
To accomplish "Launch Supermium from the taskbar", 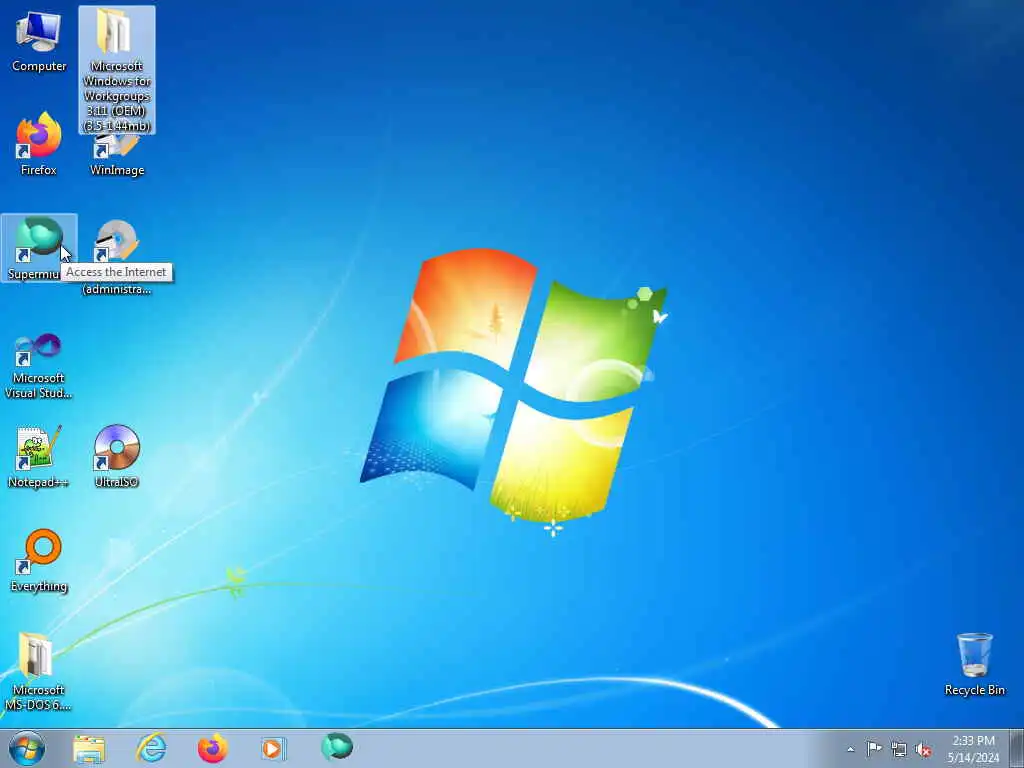I will point(337,747).
